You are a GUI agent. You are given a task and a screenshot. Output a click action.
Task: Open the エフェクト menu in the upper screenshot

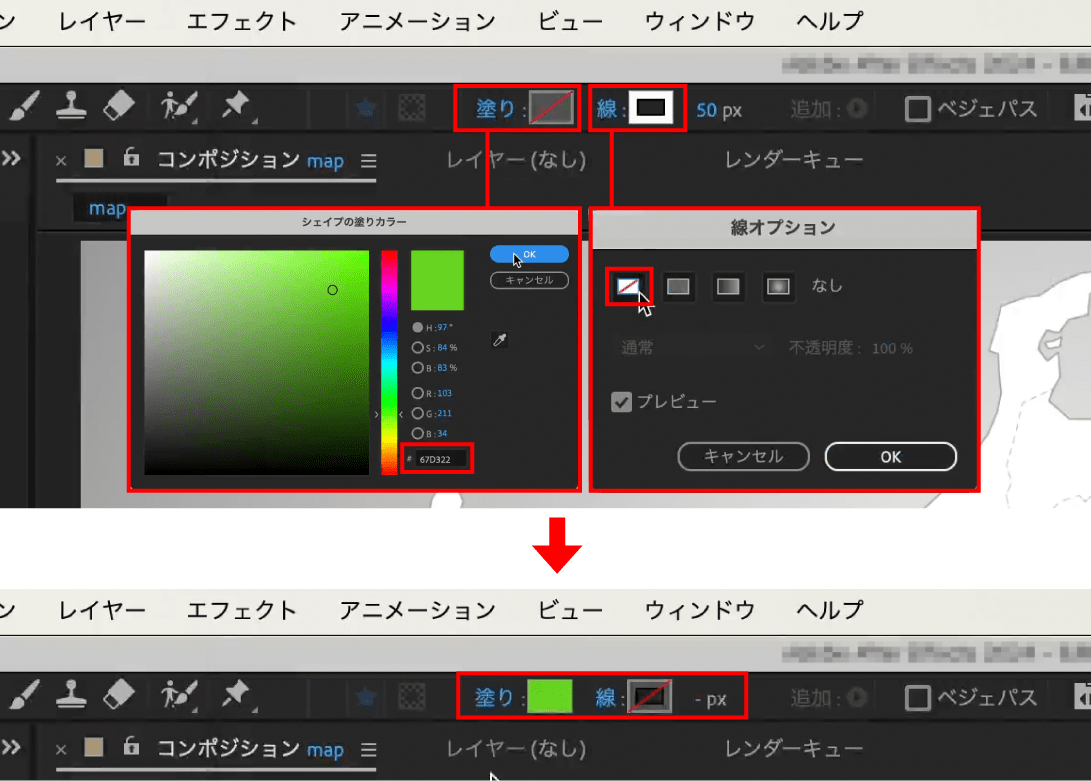coord(241,22)
